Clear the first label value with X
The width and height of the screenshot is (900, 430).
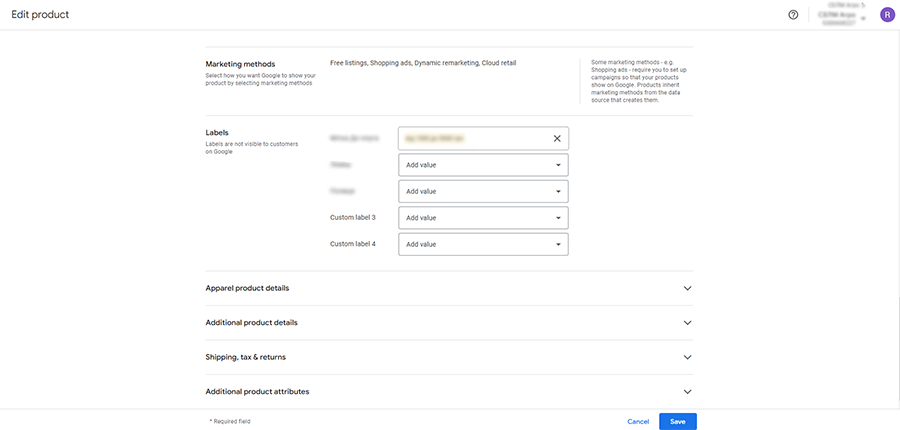[557, 138]
